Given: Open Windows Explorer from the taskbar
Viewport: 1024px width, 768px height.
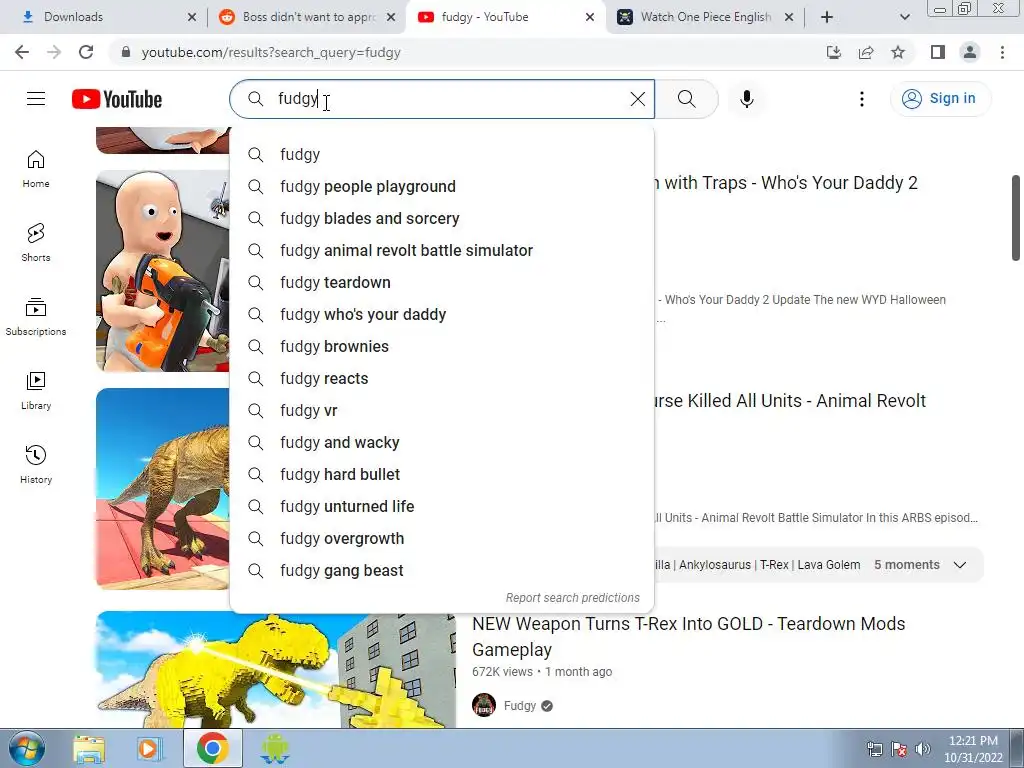Looking at the screenshot, I should pos(89,748).
